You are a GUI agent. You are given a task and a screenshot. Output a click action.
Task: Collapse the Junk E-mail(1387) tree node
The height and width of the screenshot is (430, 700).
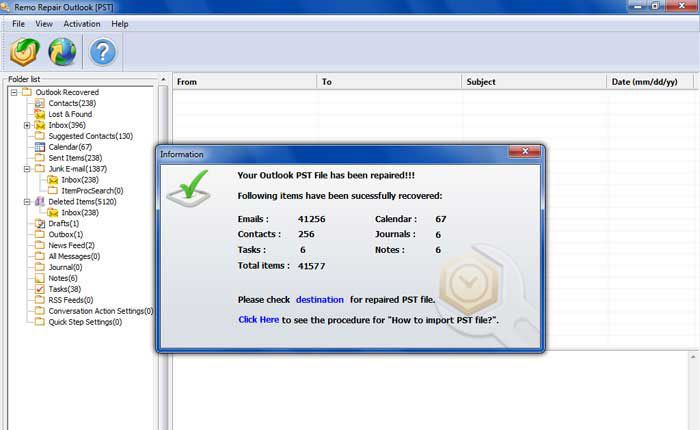click(27, 169)
